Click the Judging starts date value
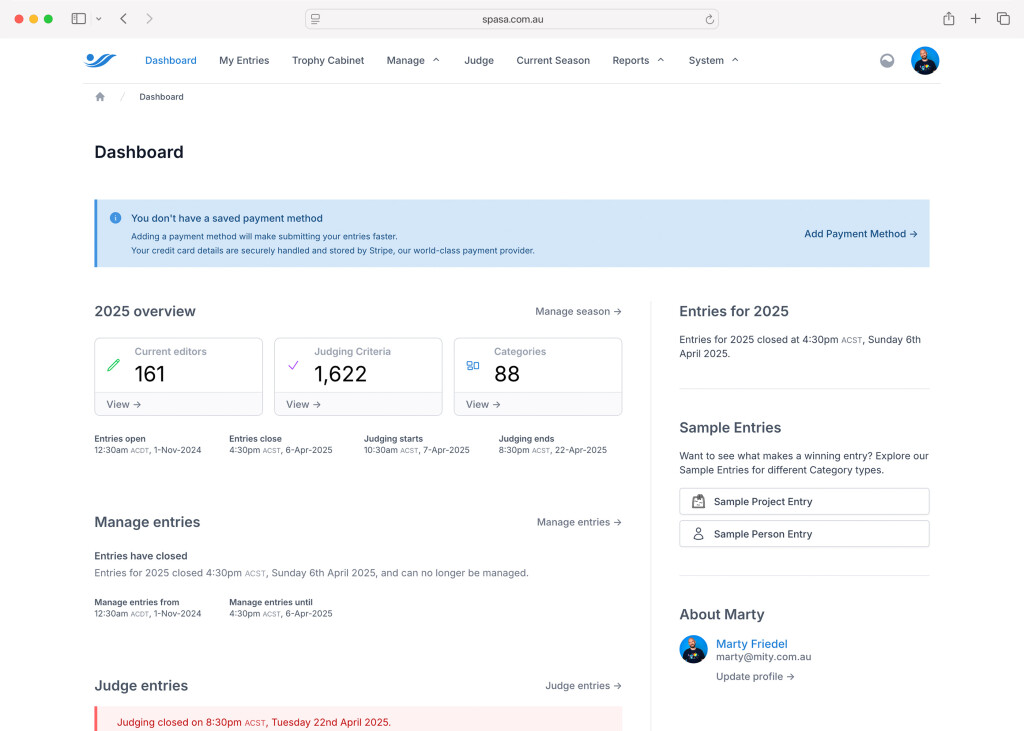This screenshot has width=1024, height=731. pos(417,450)
